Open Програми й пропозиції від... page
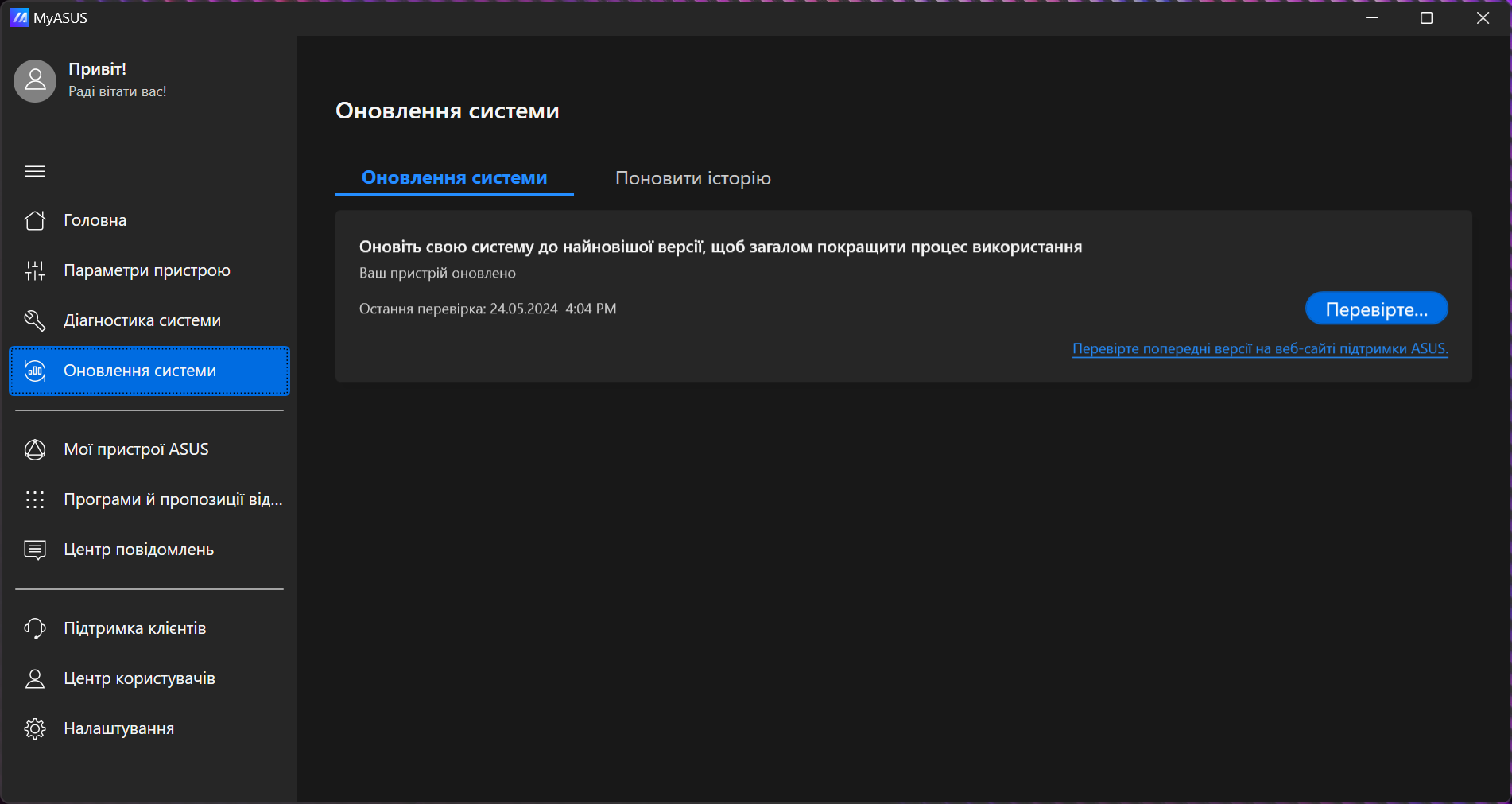The height and width of the screenshot is (804, 1512). point(149,499)
